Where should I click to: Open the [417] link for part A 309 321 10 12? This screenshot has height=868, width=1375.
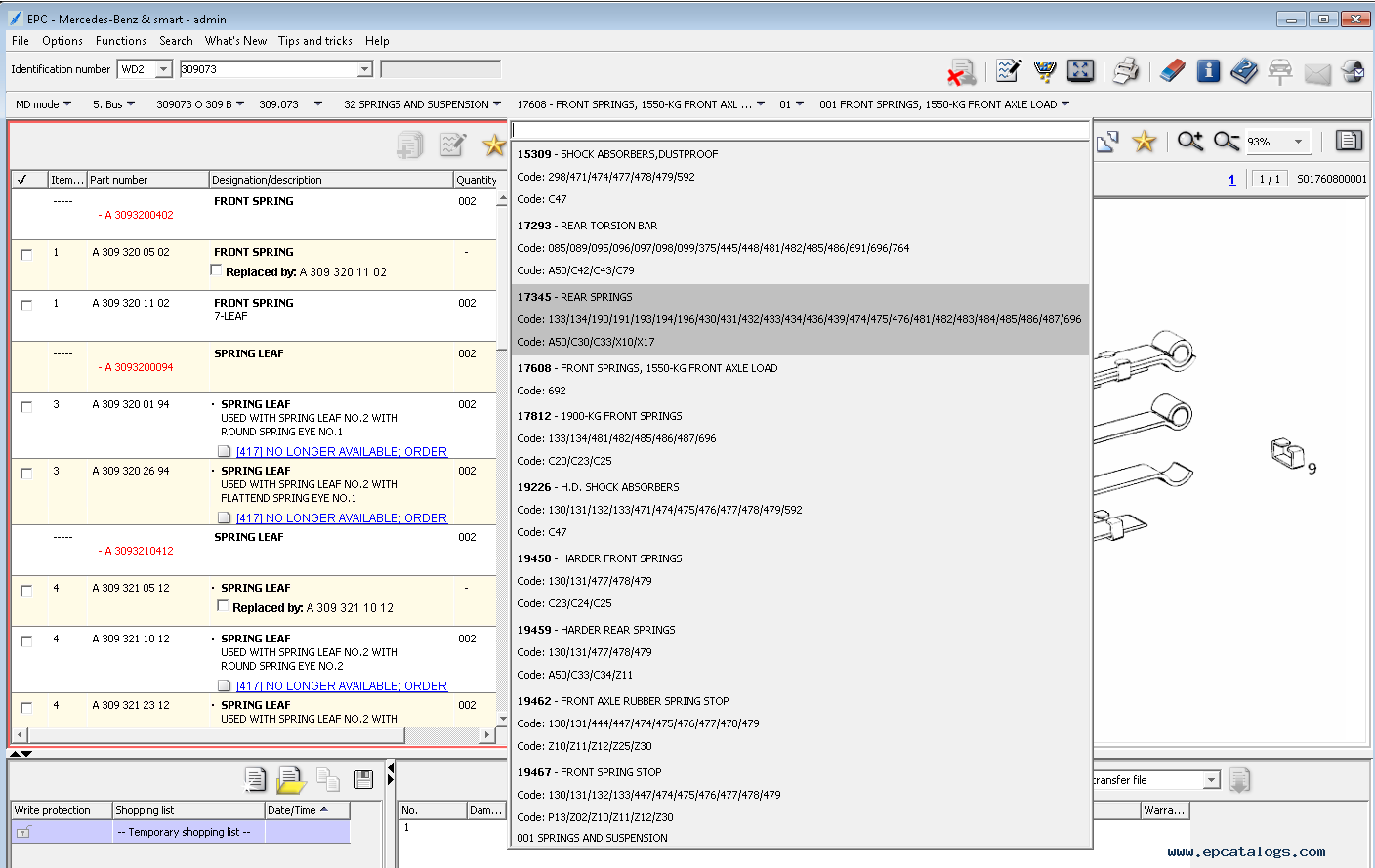[x=342, y=685]
